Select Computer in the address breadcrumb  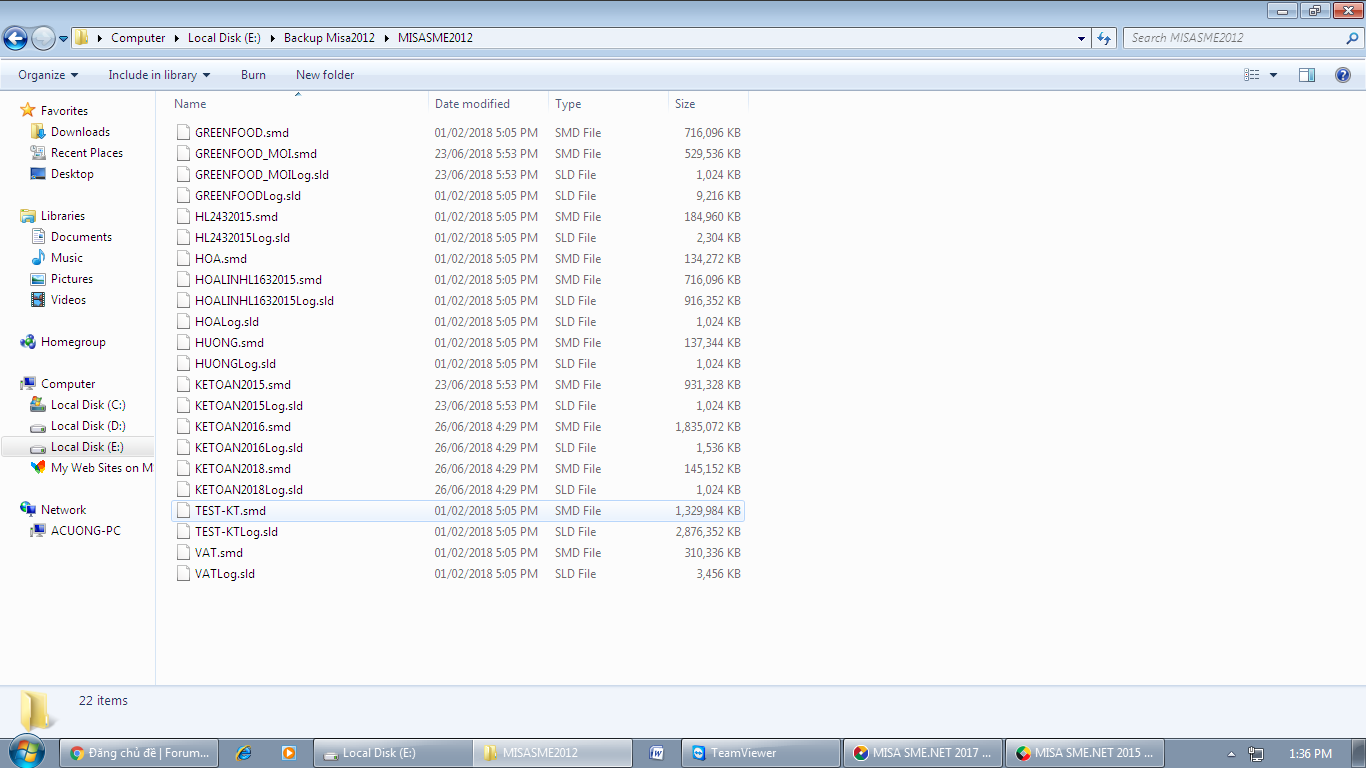[x=138, y=38]
